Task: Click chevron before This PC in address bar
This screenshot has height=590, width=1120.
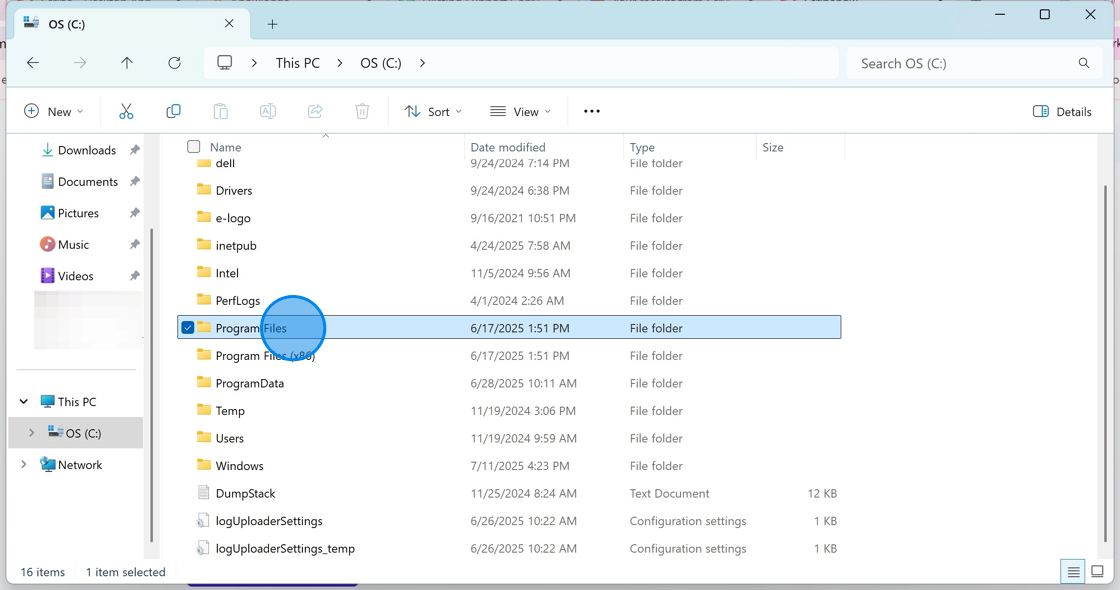Action: pyautogui.click(x=254, y=63)
